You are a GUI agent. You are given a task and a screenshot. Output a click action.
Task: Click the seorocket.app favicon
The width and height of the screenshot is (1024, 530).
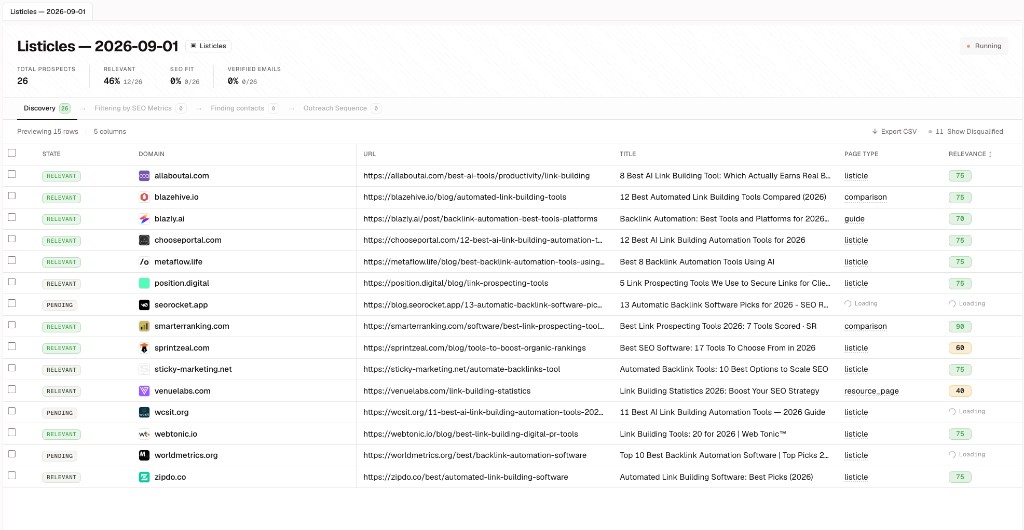(144, 305)
